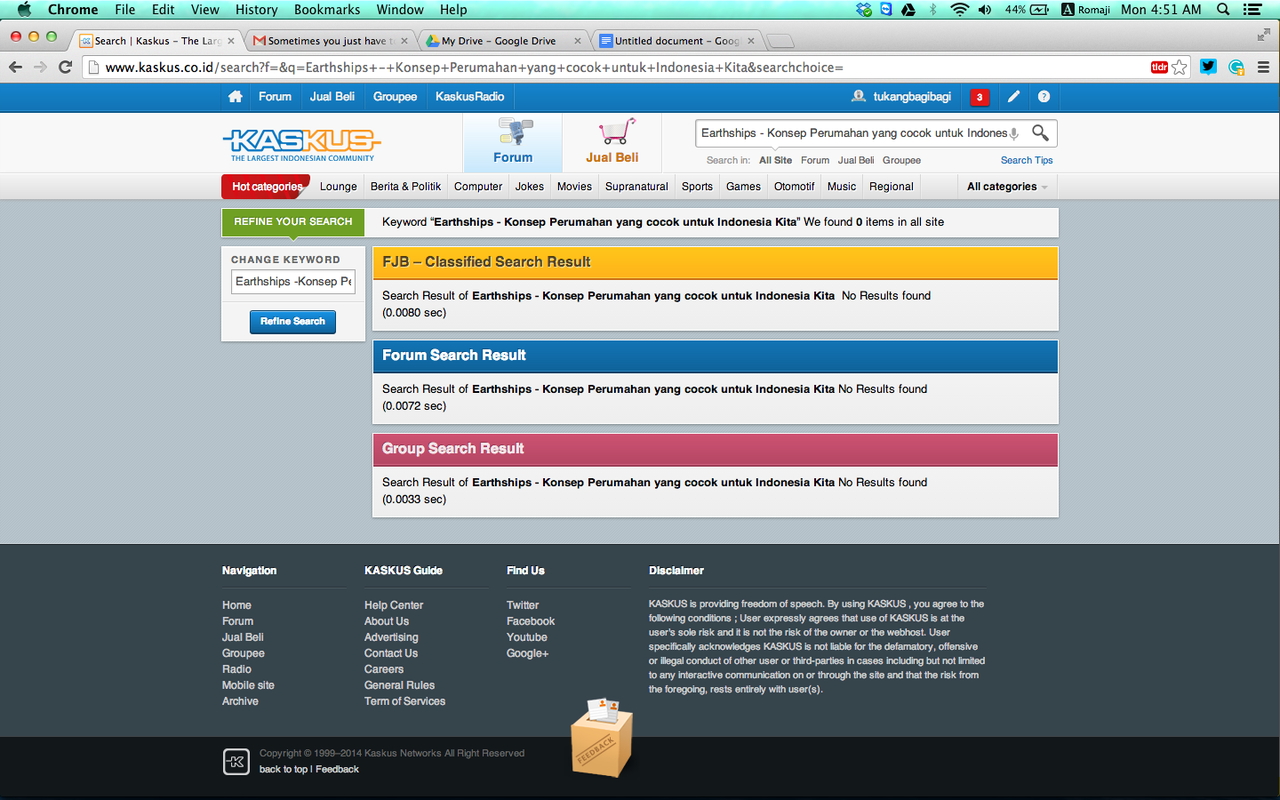Viewport: 1280px width, 800px height.
Task: Open the feedback box icon
Action: [602, 738]
